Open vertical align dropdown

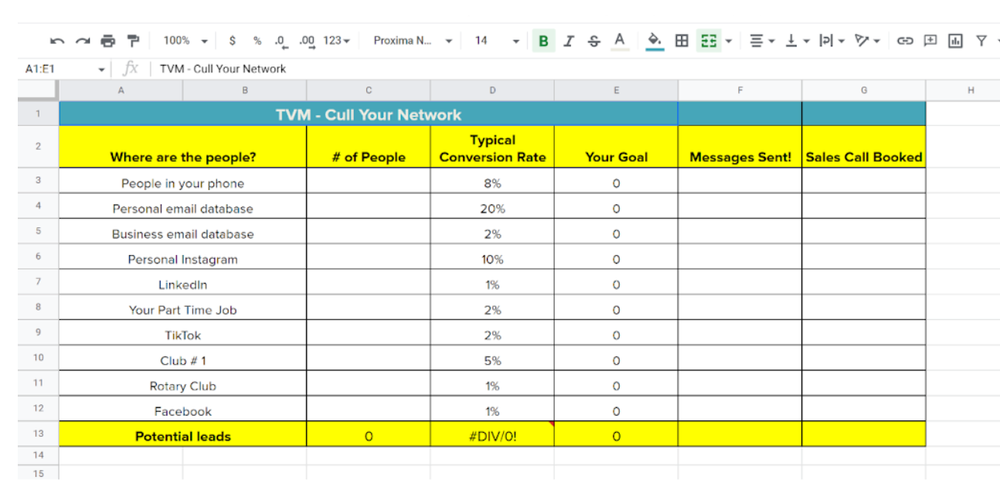[x=797, y=41]
